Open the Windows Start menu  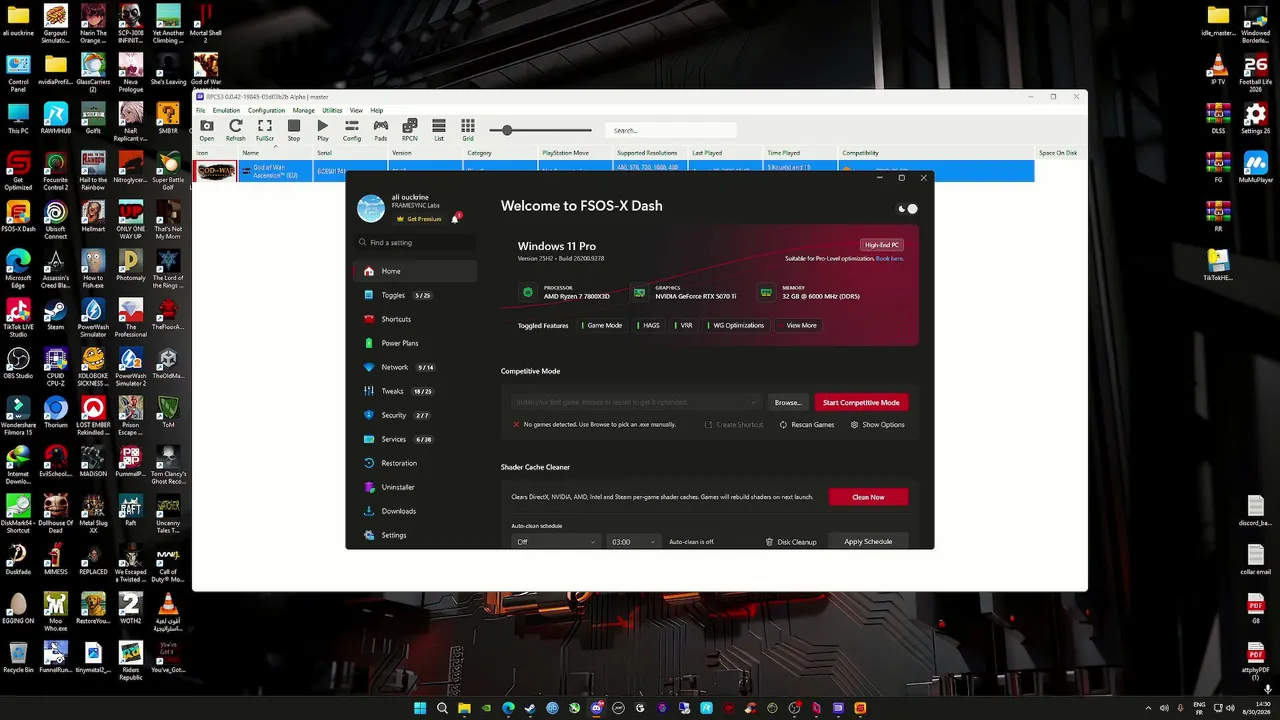point(420,708)
